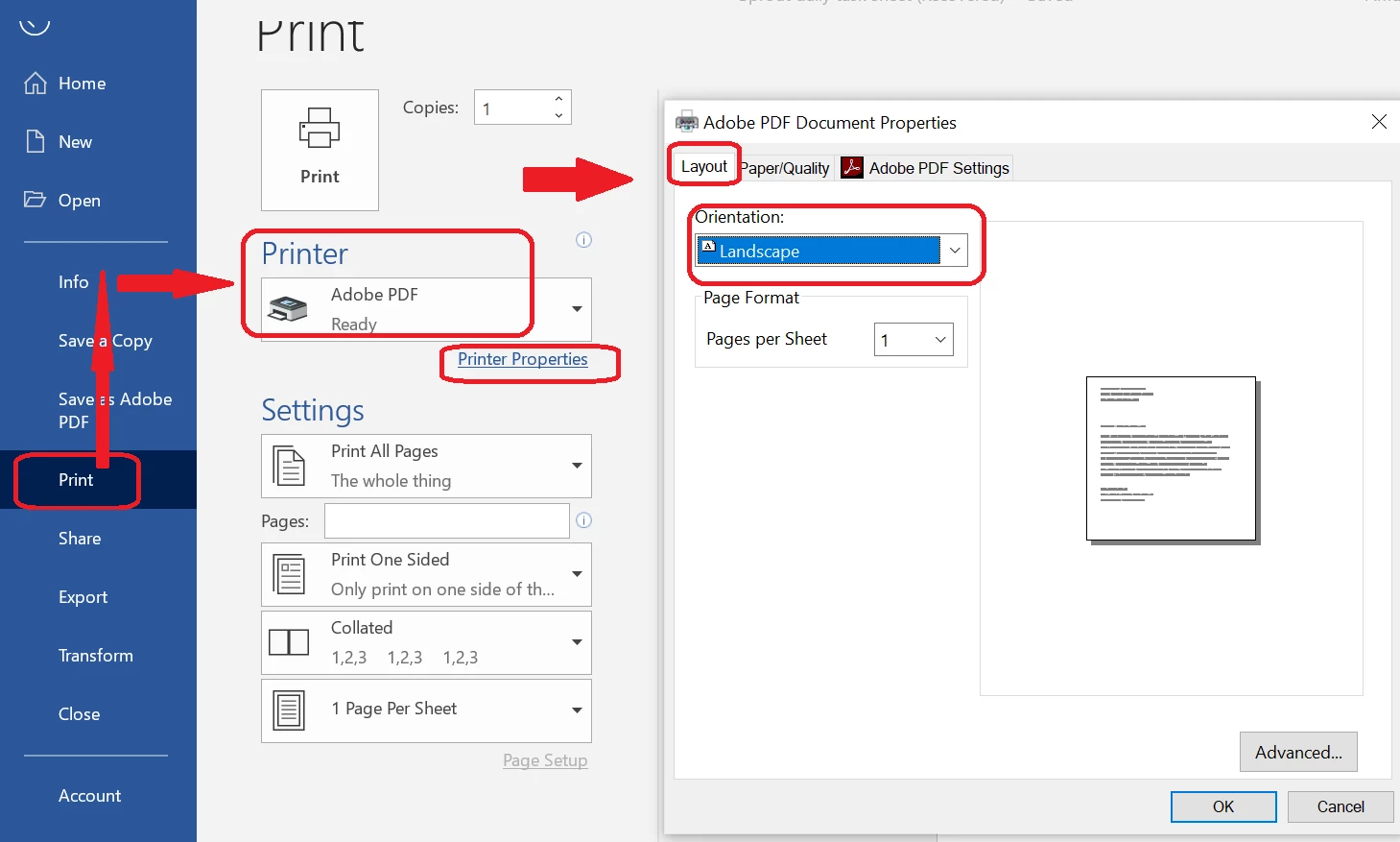Image resolution: width=1400 pixels, height=842 pixels.
Task: Click the Adobe PDF Settings tab icon
Action: 852,167
